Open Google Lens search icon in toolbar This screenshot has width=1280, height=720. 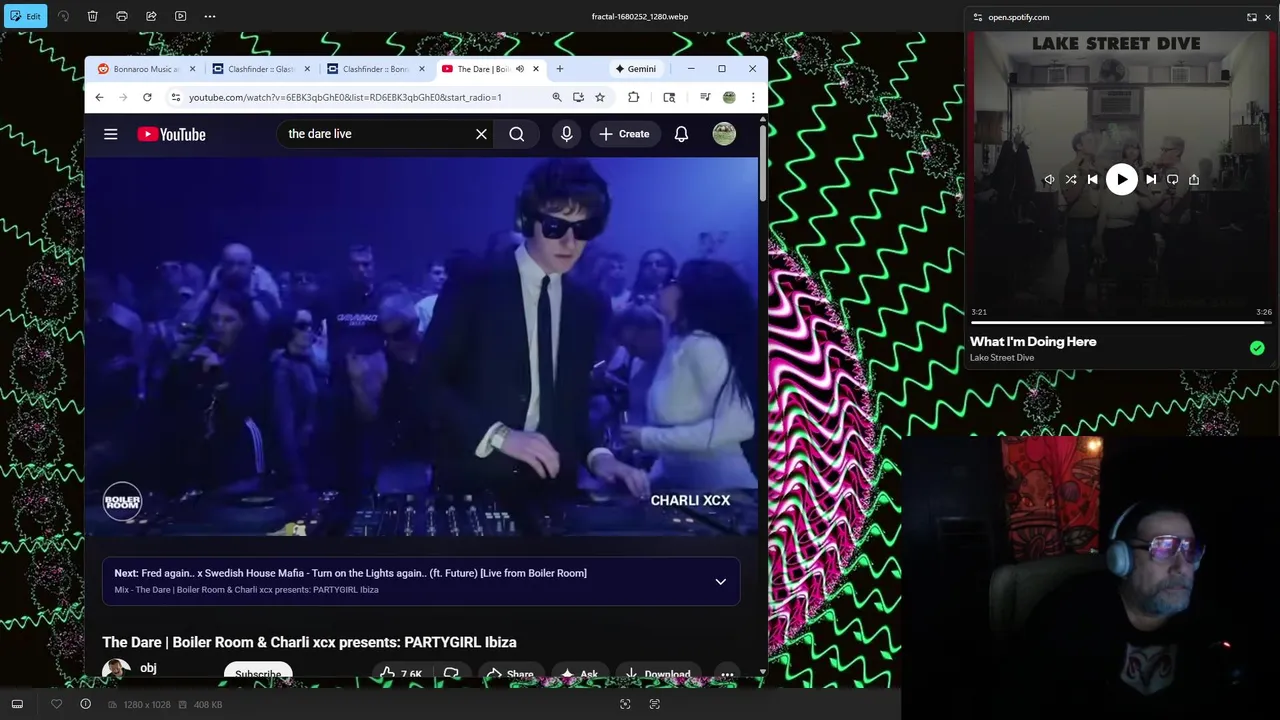point(669,97)
